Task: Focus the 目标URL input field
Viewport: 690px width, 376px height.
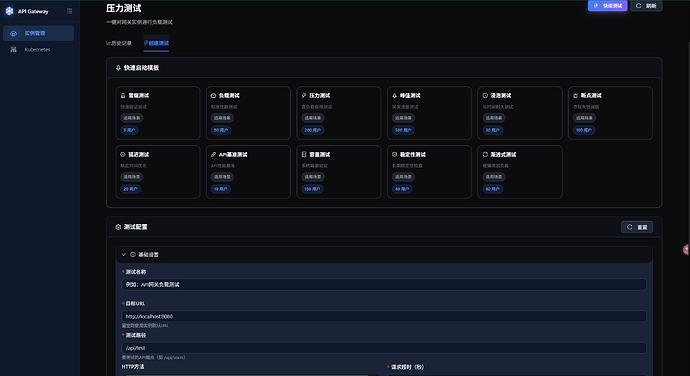Action: [x=384, y=316]
